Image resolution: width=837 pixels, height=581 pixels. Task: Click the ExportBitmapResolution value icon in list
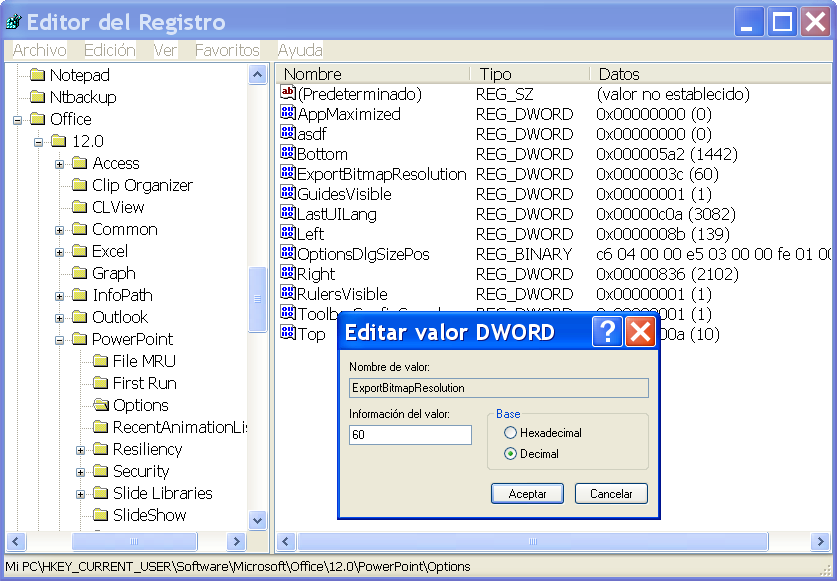click(x=288, y=172)
